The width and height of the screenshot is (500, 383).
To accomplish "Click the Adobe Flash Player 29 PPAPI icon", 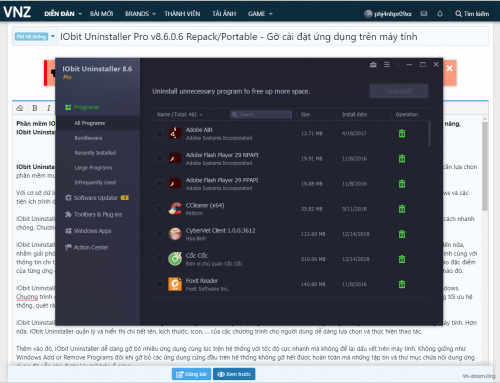I will click(x=175, y=184).
